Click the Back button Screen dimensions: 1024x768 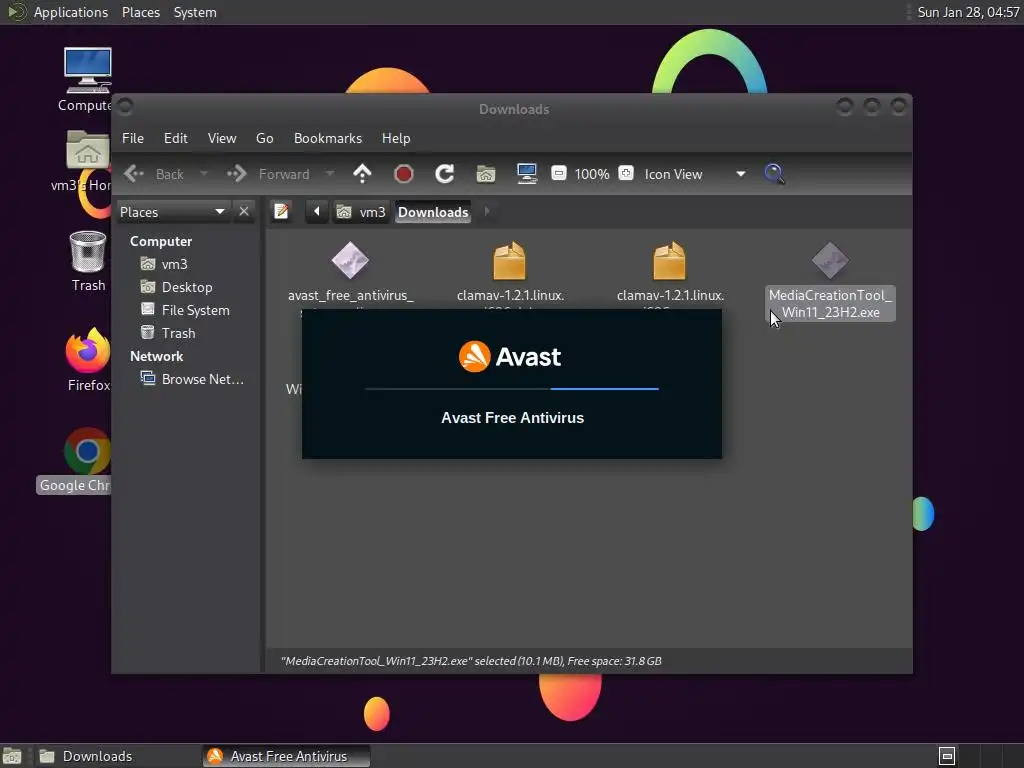(154, 174)
